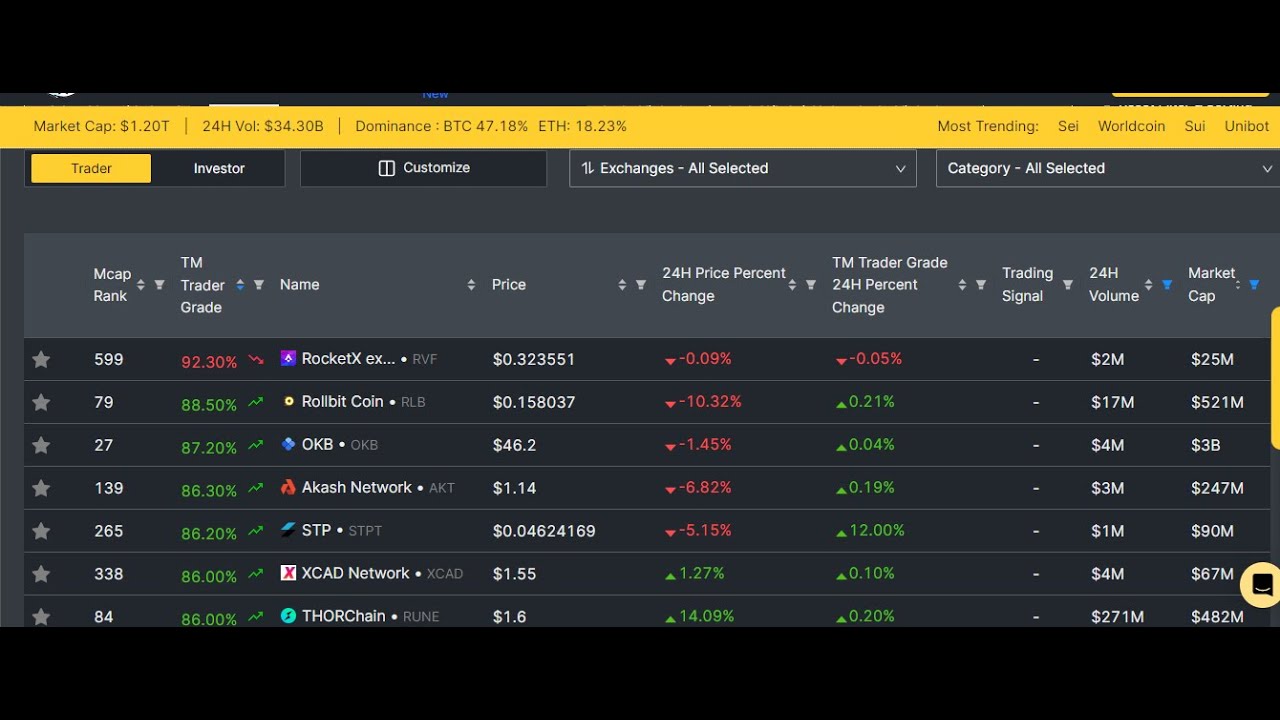Sort TM Trader Grade 24H Percent Change
The width and height of the screenshot is (1280, 720).
coord(962,285)
